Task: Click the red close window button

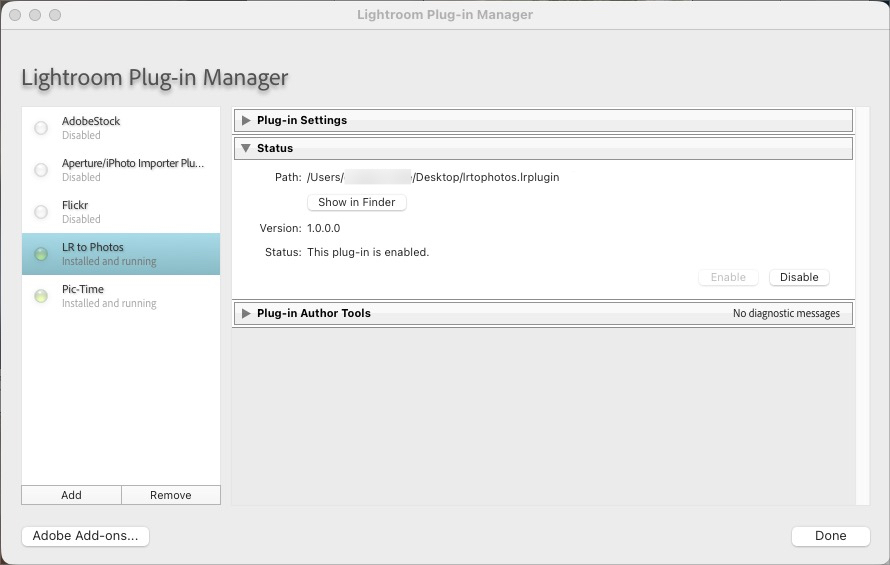Action: (x=15, y=15)
